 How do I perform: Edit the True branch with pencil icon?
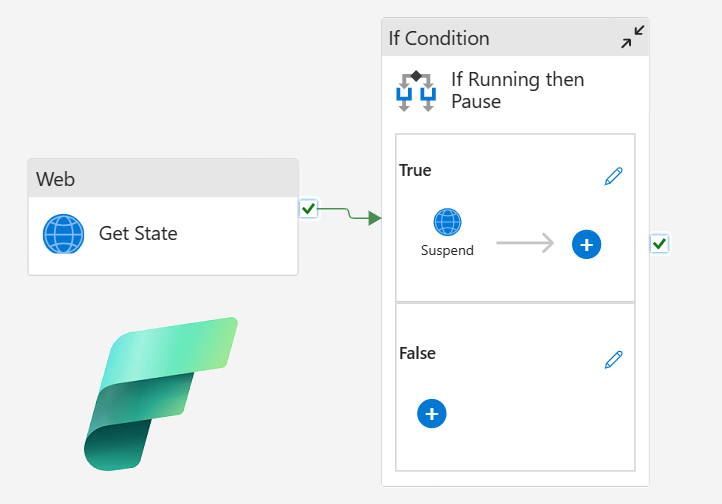tap(614, 176)
